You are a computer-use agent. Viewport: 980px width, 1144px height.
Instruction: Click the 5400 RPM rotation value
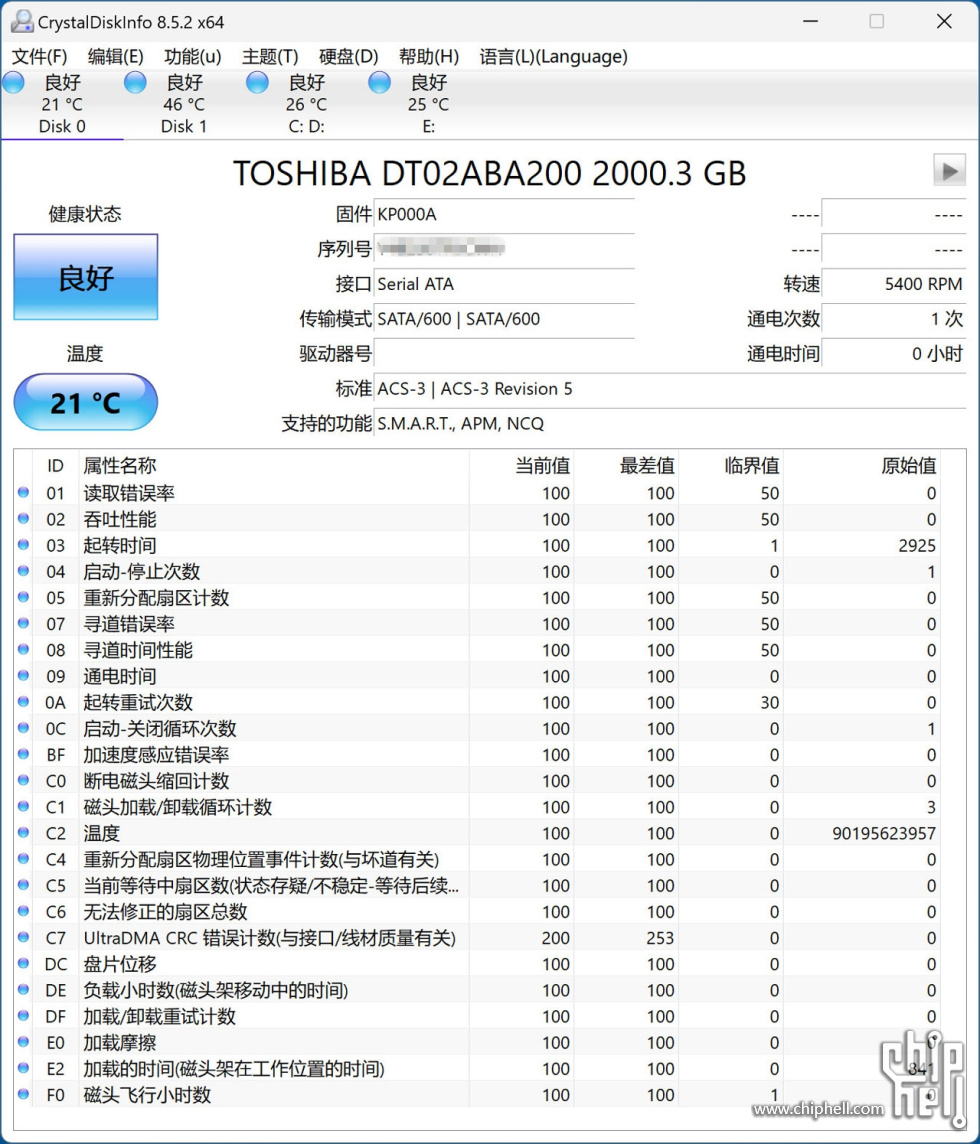pyautogui.click(x=894, y=284)
